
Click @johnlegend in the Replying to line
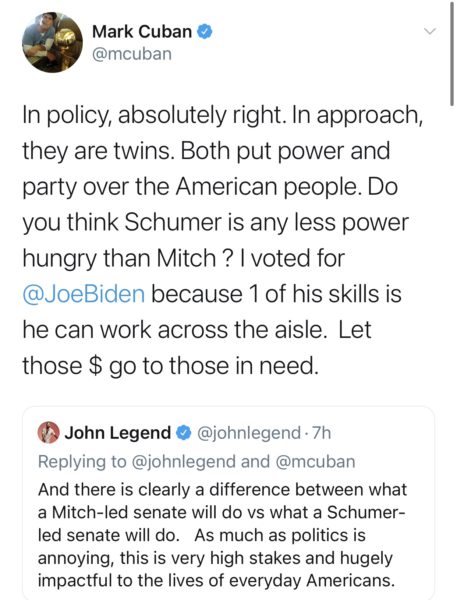coord(184,461)
